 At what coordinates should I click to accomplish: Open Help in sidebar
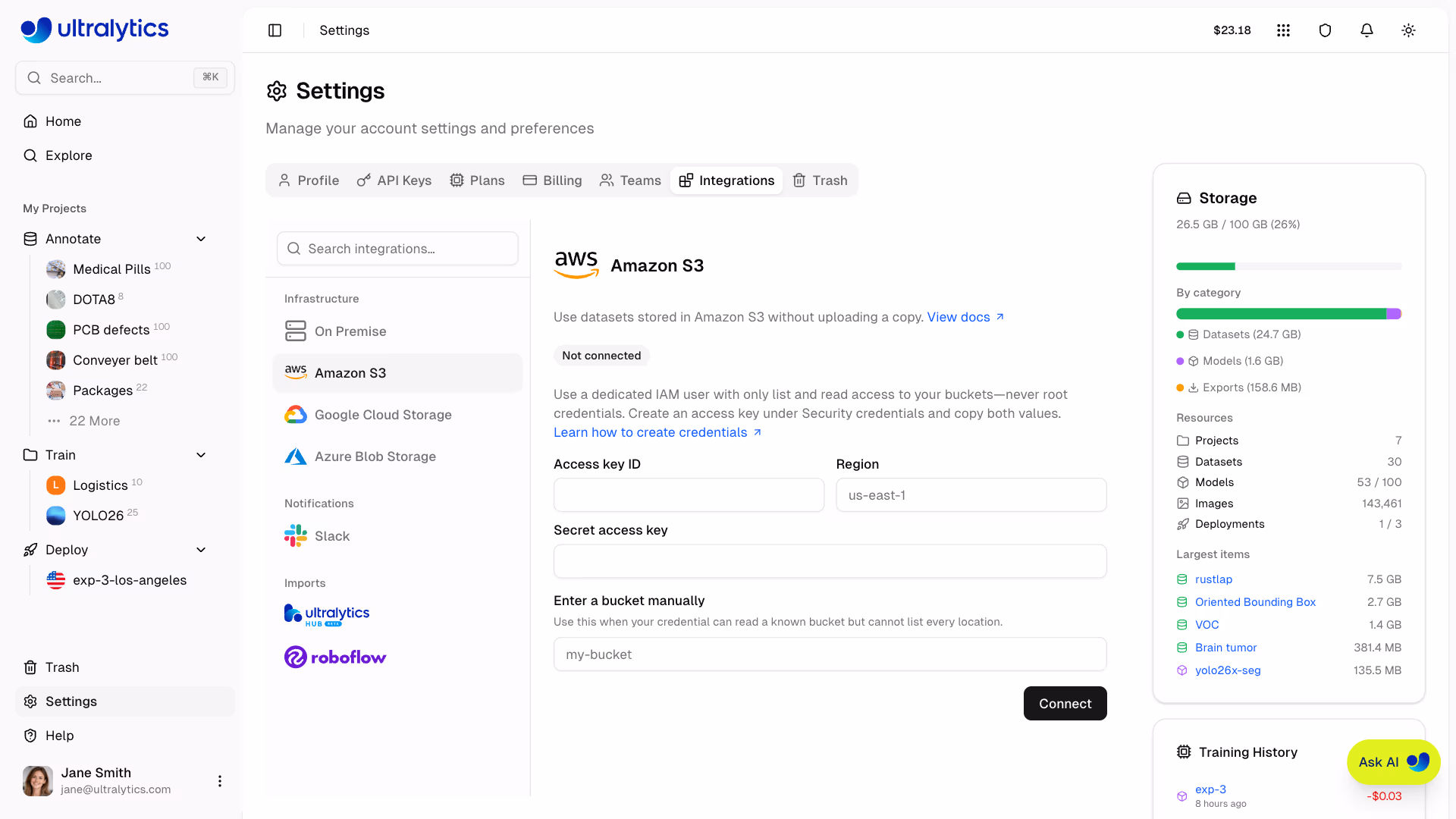click(x=125, y=736)
